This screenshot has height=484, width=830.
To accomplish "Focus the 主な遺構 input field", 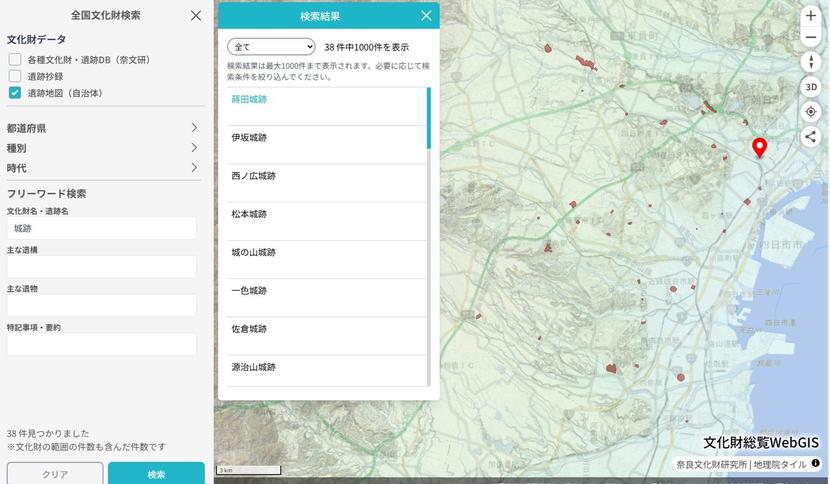I will pos(102,267).
